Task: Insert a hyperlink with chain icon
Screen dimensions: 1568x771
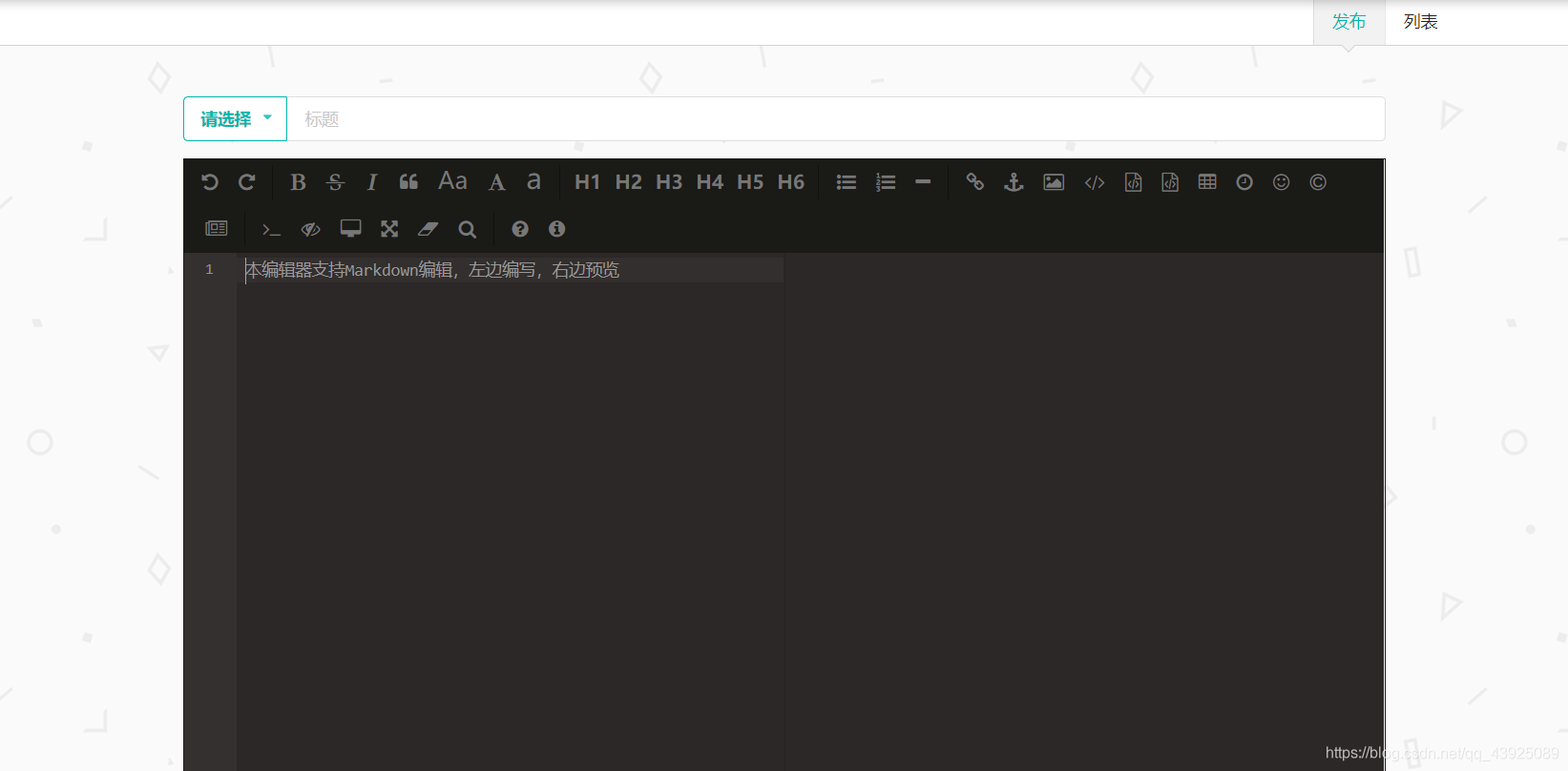Action: tap(974, 181)
